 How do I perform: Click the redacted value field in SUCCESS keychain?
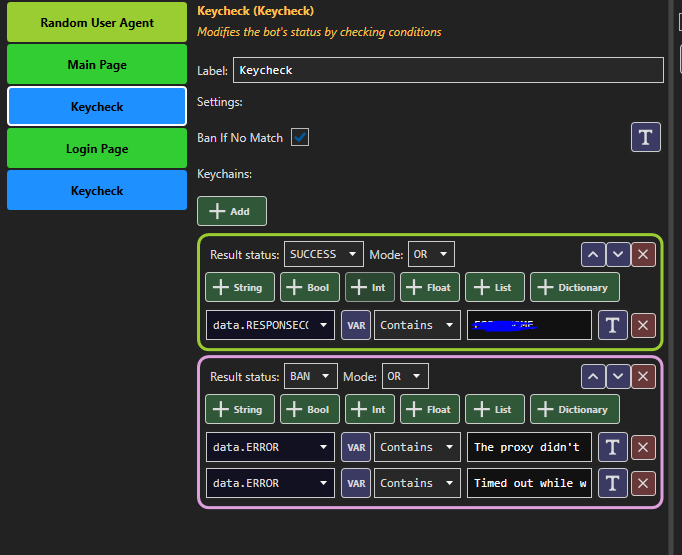tap(529, 325)
